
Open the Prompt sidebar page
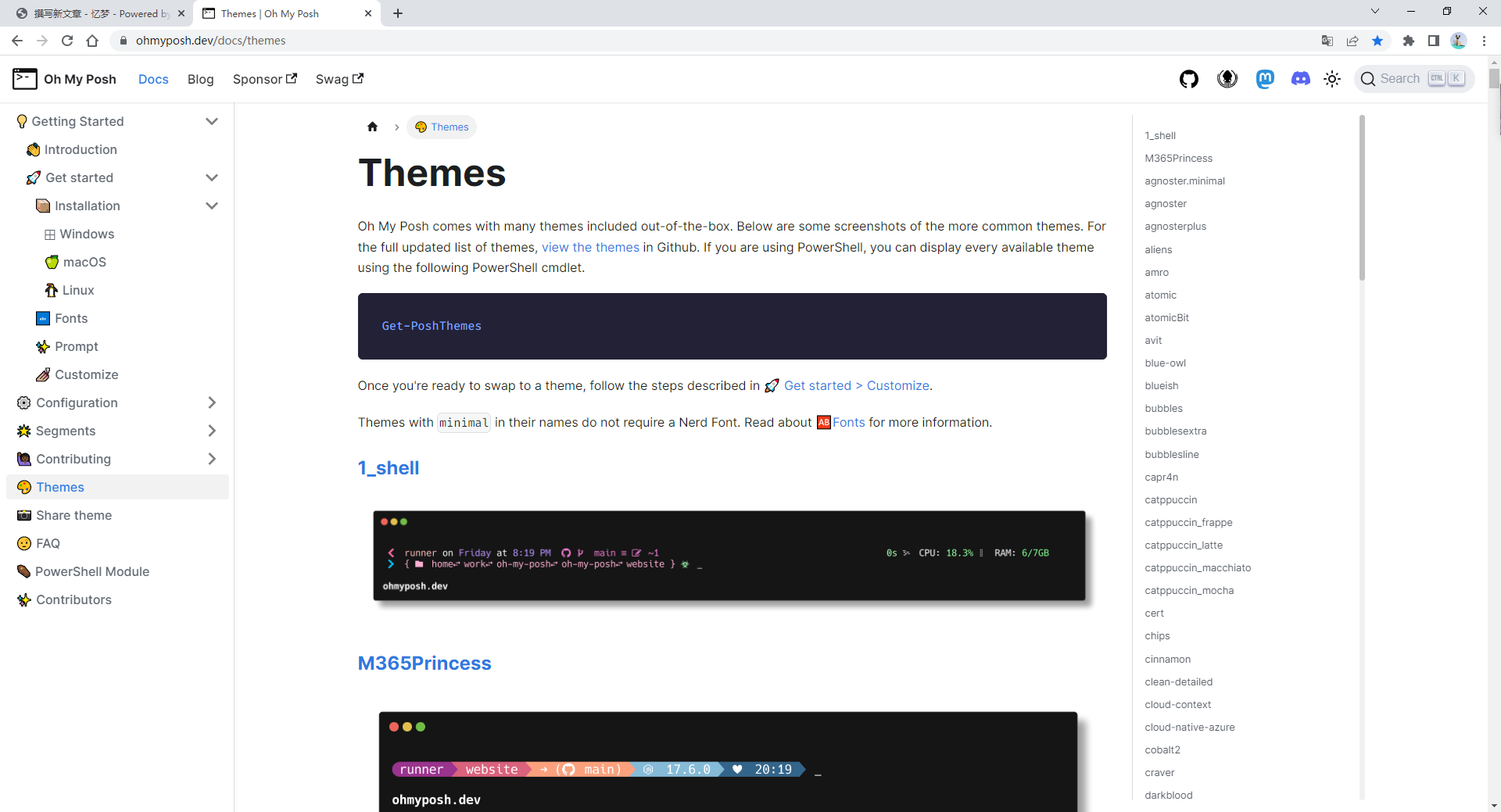point(67,346)
